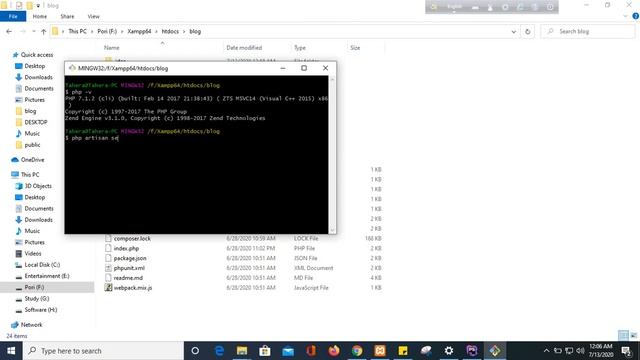Screen dimensions: 640x360
Task: Open Settings gear from taskbar
Action: pos(449,351)
